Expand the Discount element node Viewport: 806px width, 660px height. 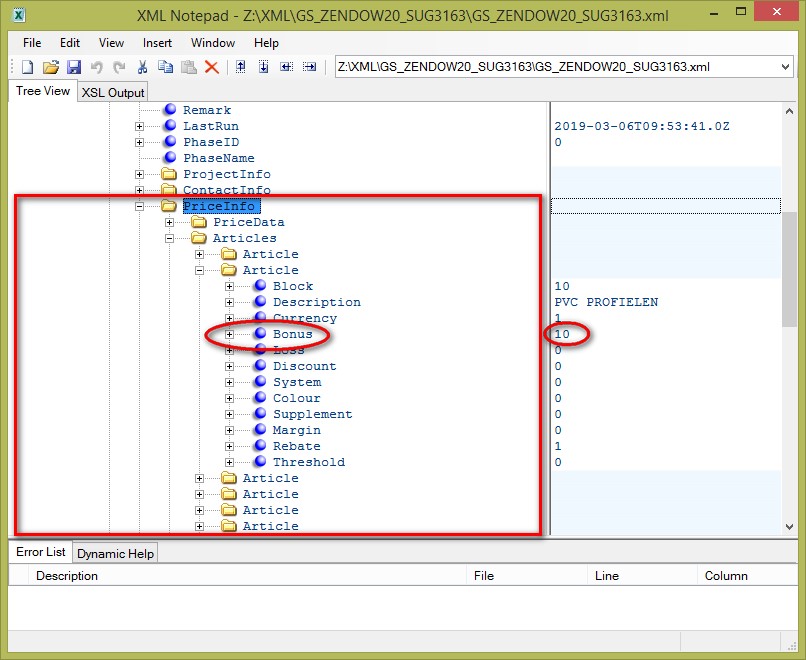coord(229,366)
